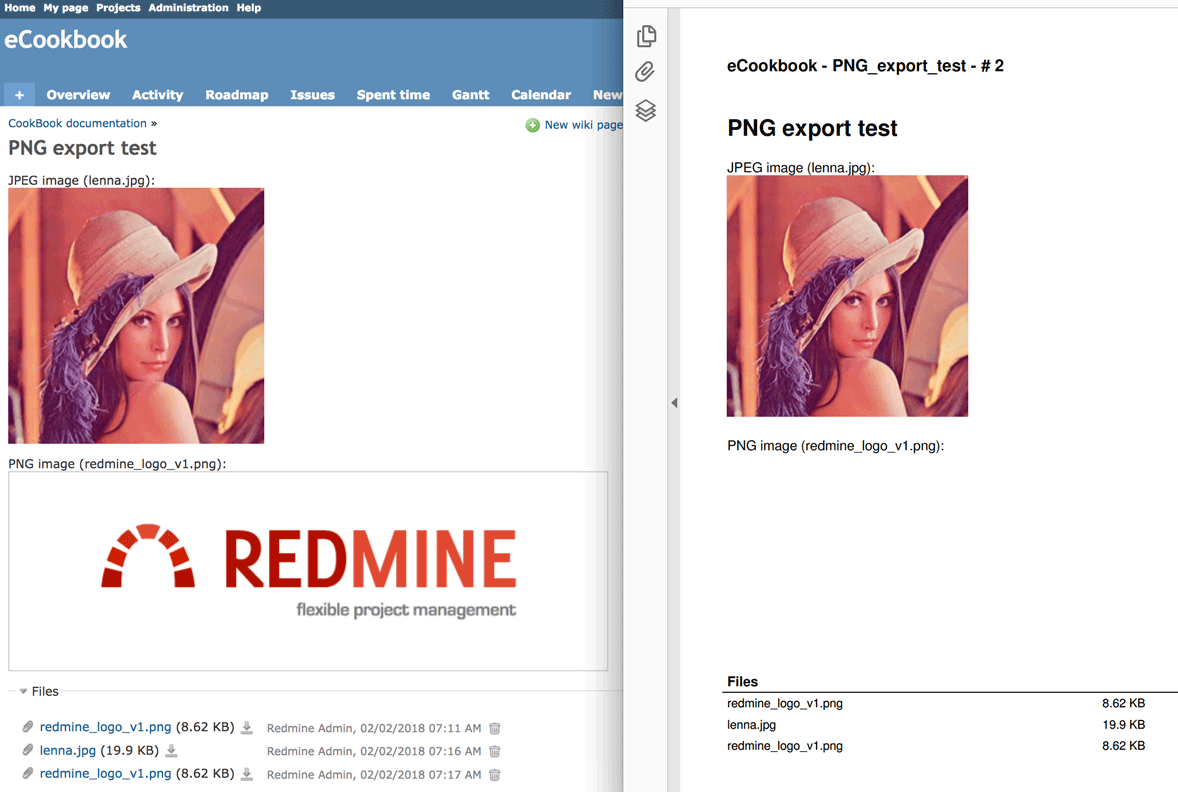Click first redmine_logo_v1.png in PDF Files list
This screenshot has height=792, width=1178.
point(784,704)
